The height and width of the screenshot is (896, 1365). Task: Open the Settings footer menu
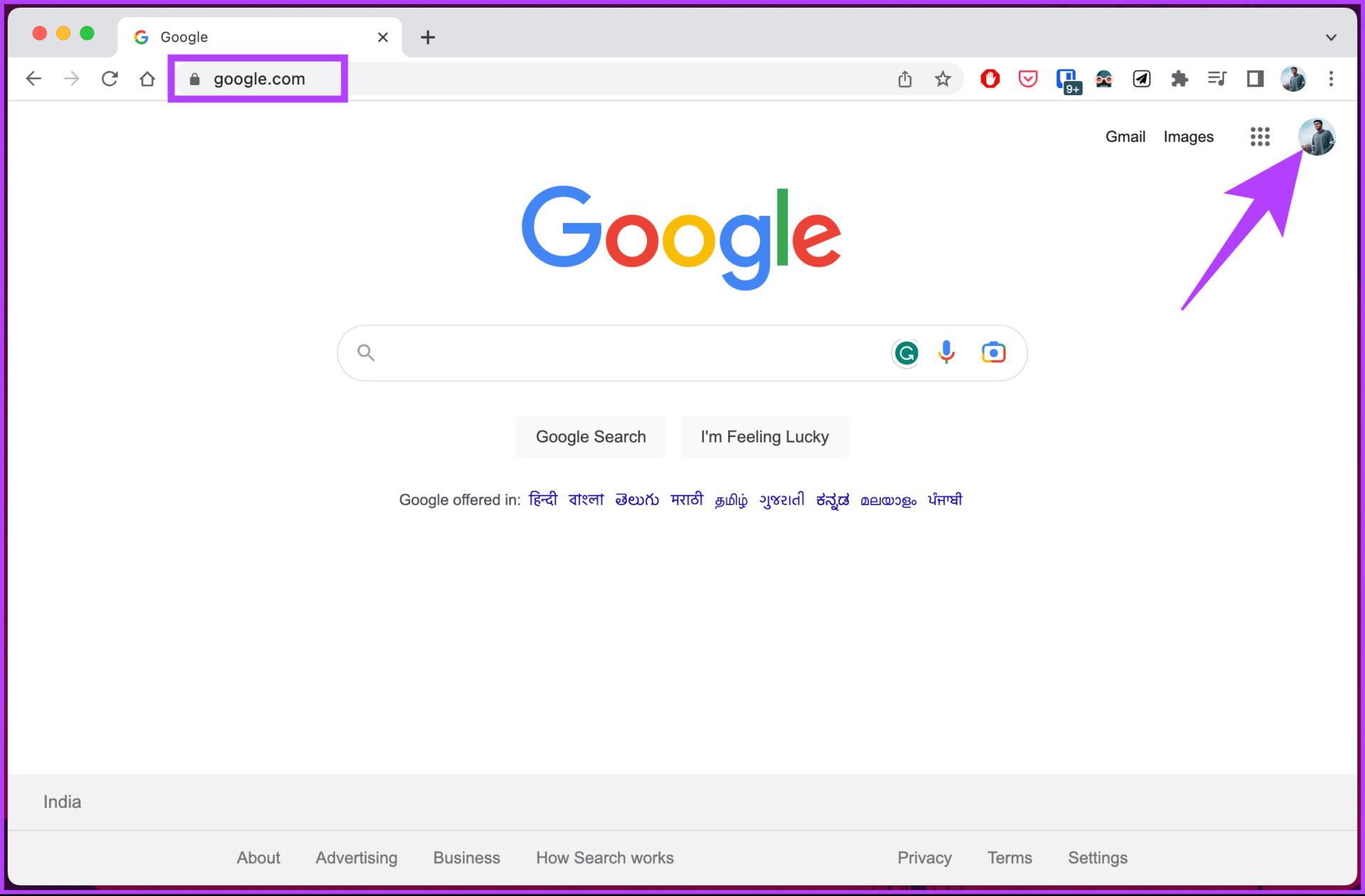(x=1098, y=858)
